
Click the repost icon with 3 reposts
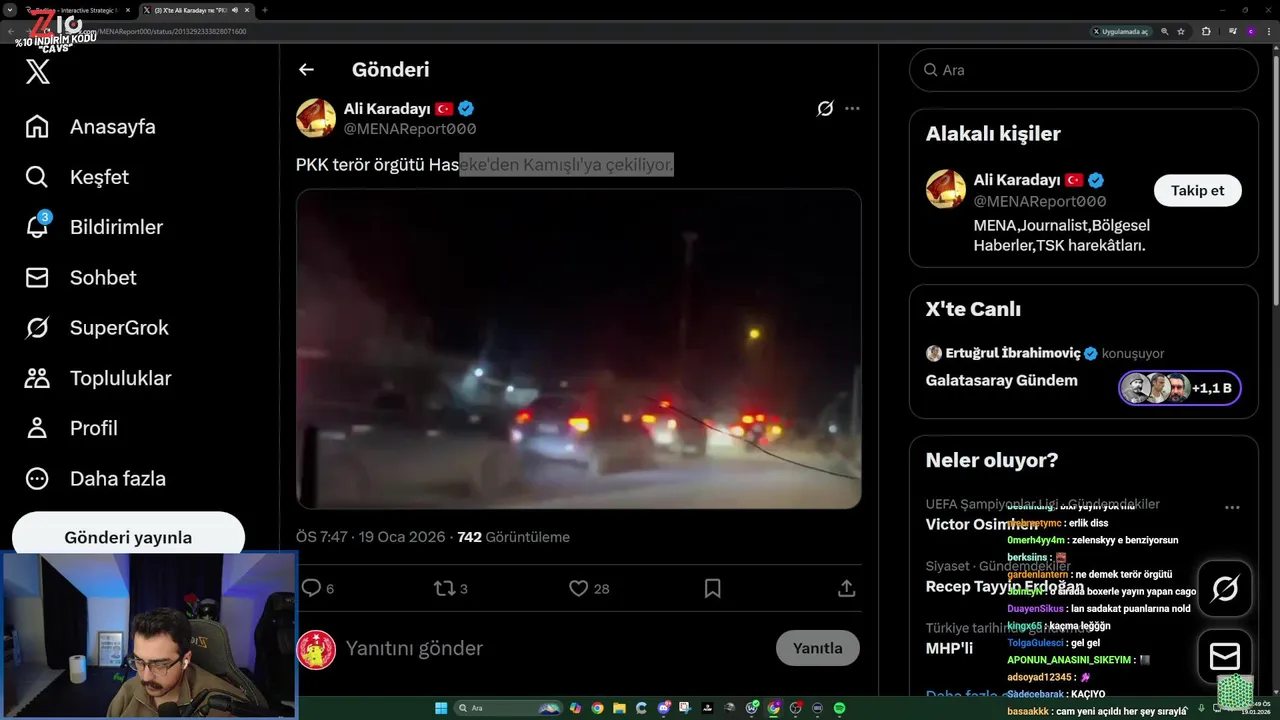(451, 588)
